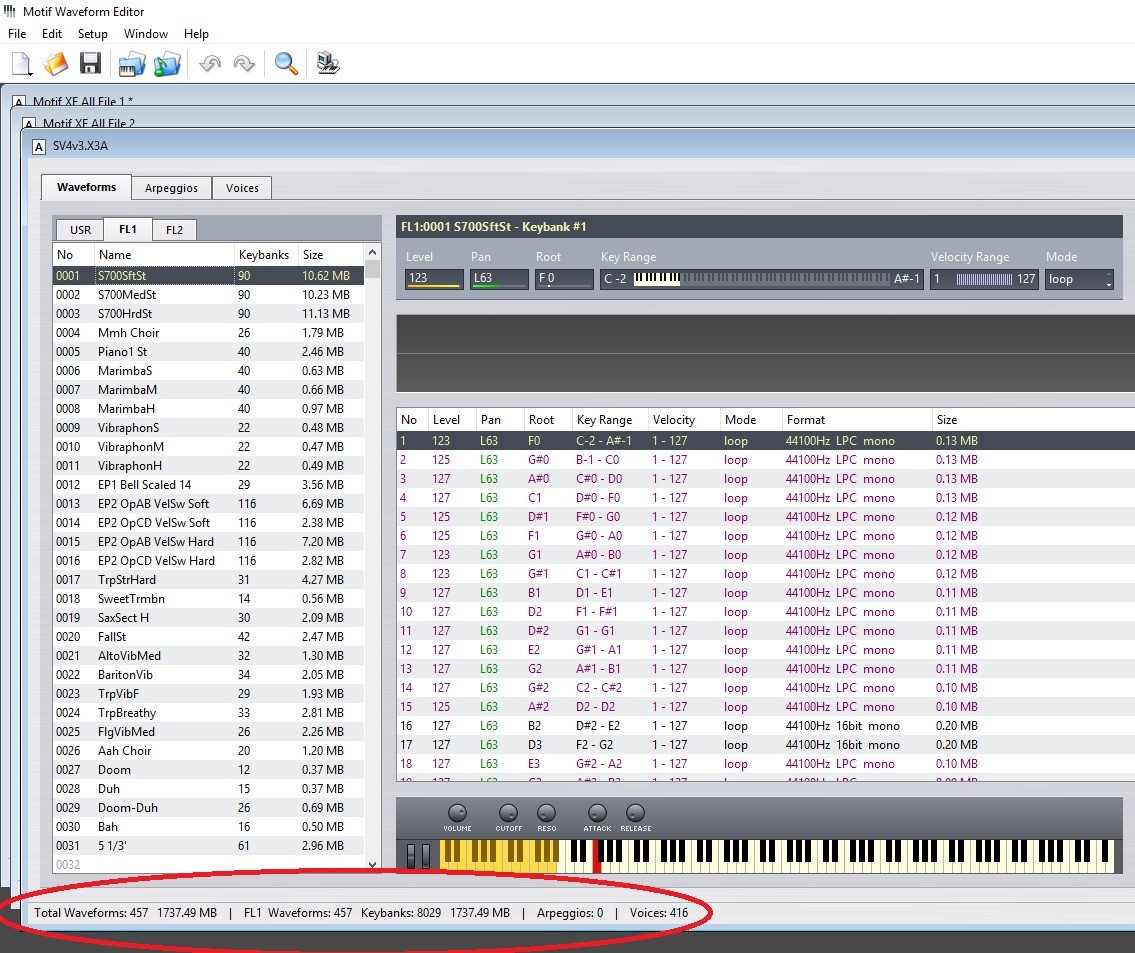Click the music note folder icon
The width and height of the screenshot is (1135, 953).
pos(167,64)
